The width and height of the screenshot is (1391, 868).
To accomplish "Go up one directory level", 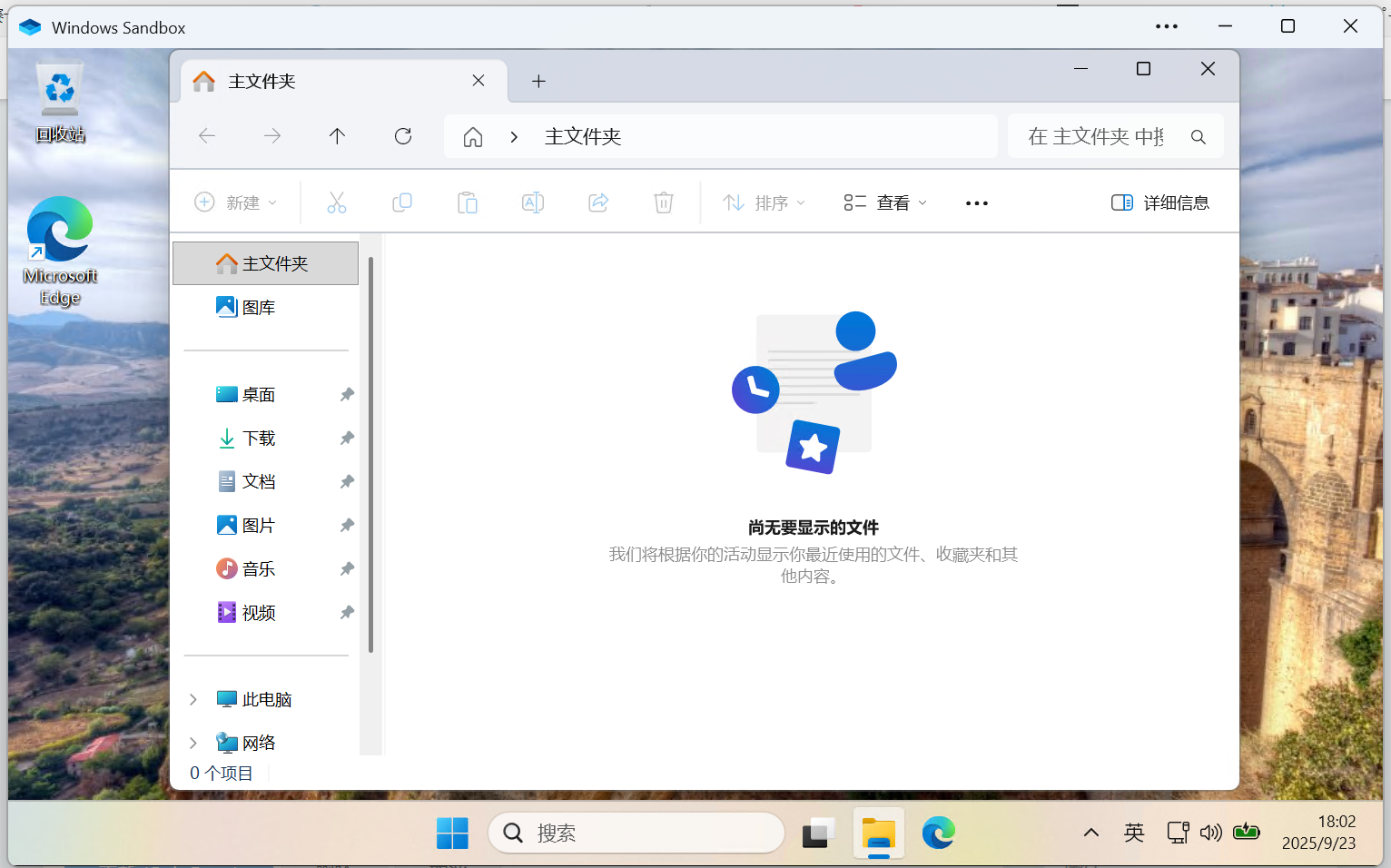I will 337,136.
